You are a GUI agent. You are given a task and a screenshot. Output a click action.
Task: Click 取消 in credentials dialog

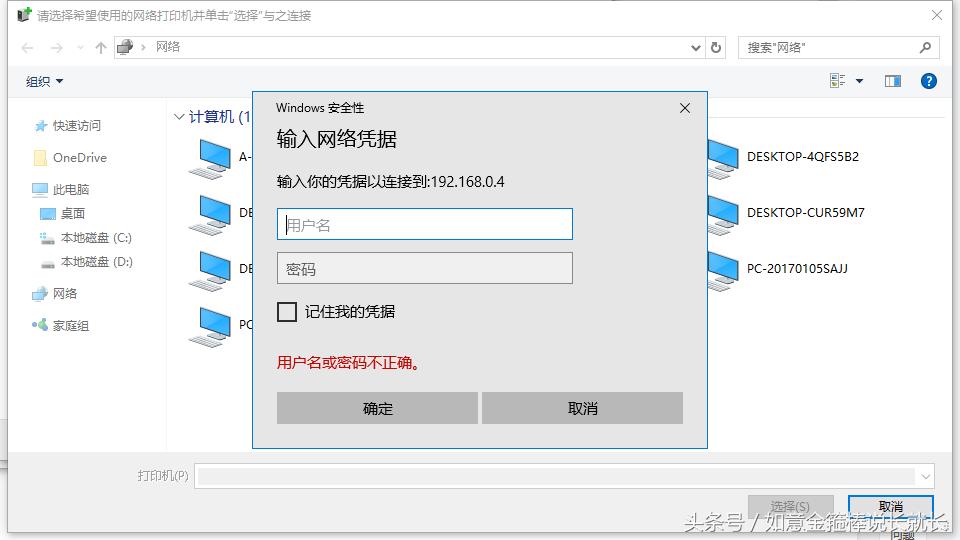point(582,408)
